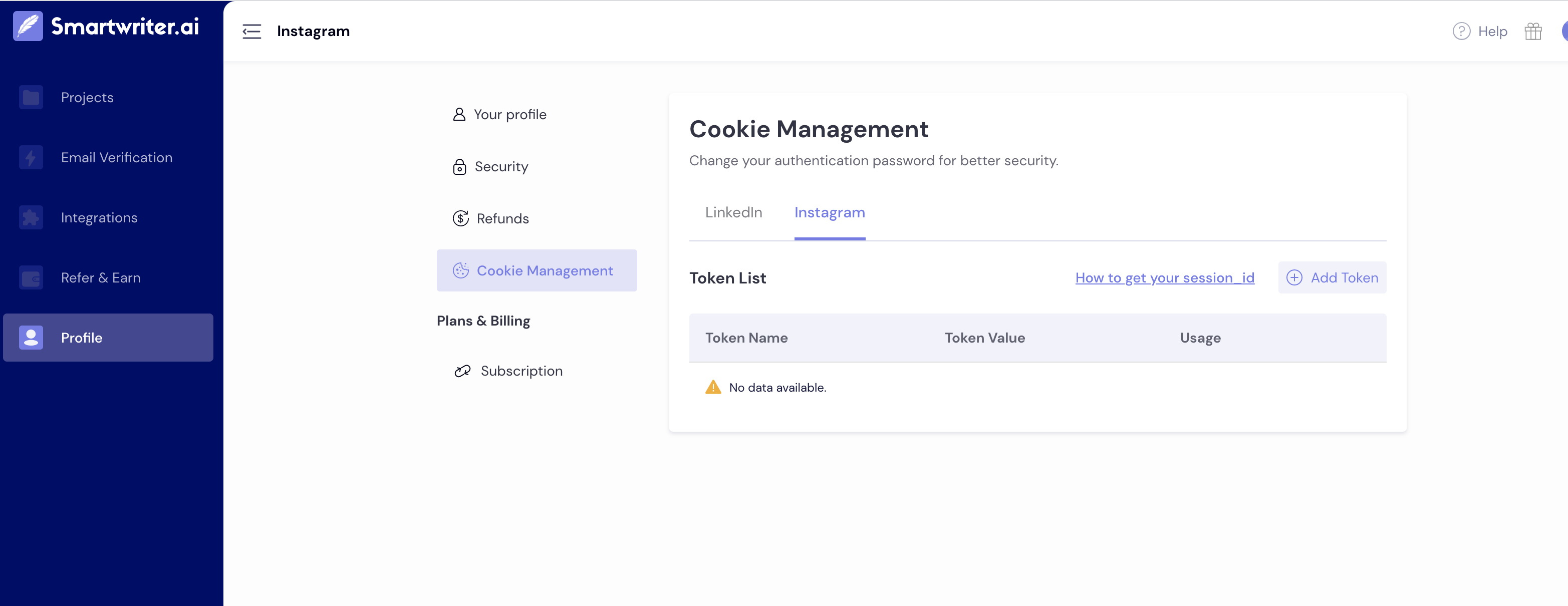Select the Profile person icon in sidebar
1568x606 pixels.
tap(31, 338)
